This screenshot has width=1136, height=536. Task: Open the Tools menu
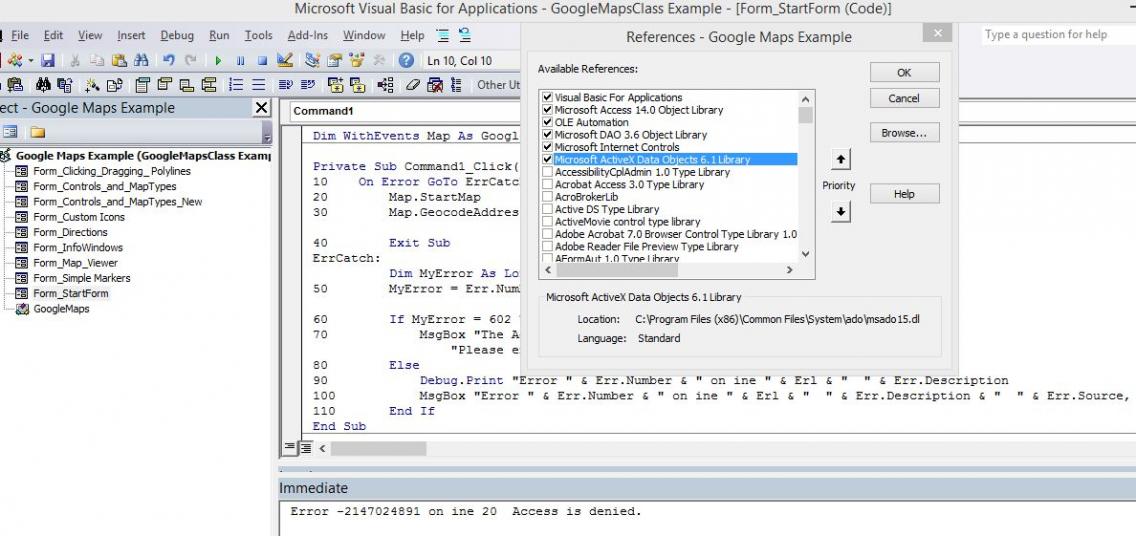click(x=258, y=35)
